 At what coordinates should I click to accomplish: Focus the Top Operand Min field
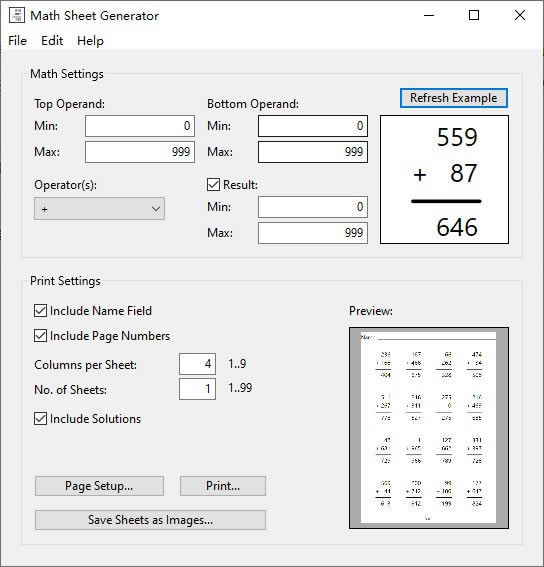[140, 126]
